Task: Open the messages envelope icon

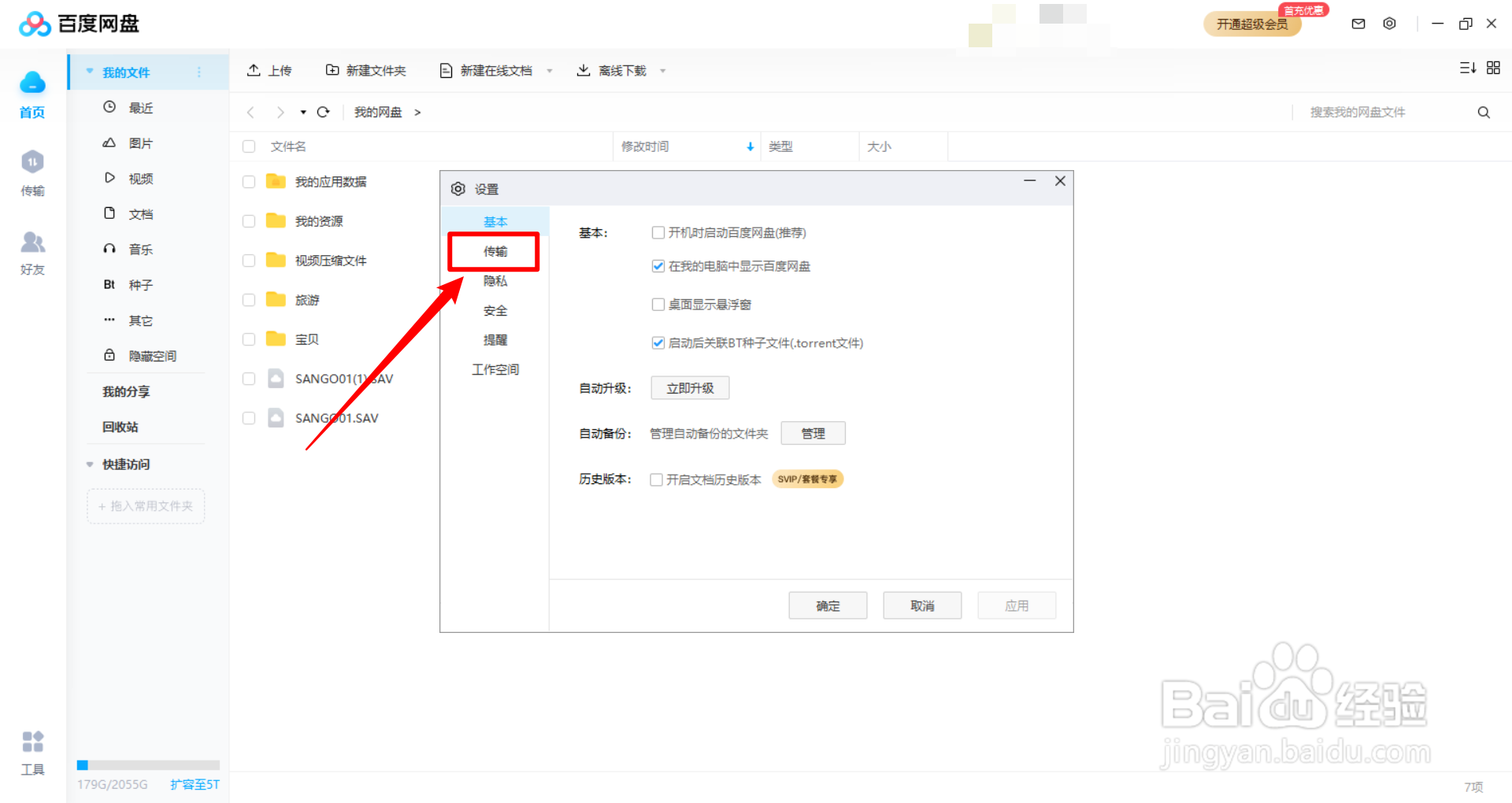Action: pyautogui.click(x=1358, y=24)
